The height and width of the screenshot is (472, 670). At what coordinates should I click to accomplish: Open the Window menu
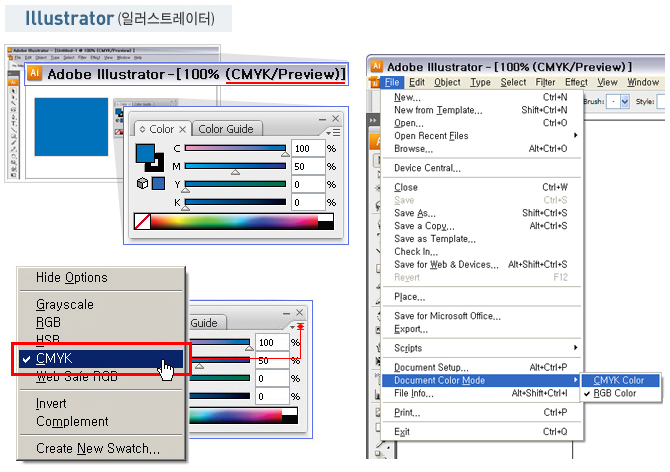click(643, 82)
